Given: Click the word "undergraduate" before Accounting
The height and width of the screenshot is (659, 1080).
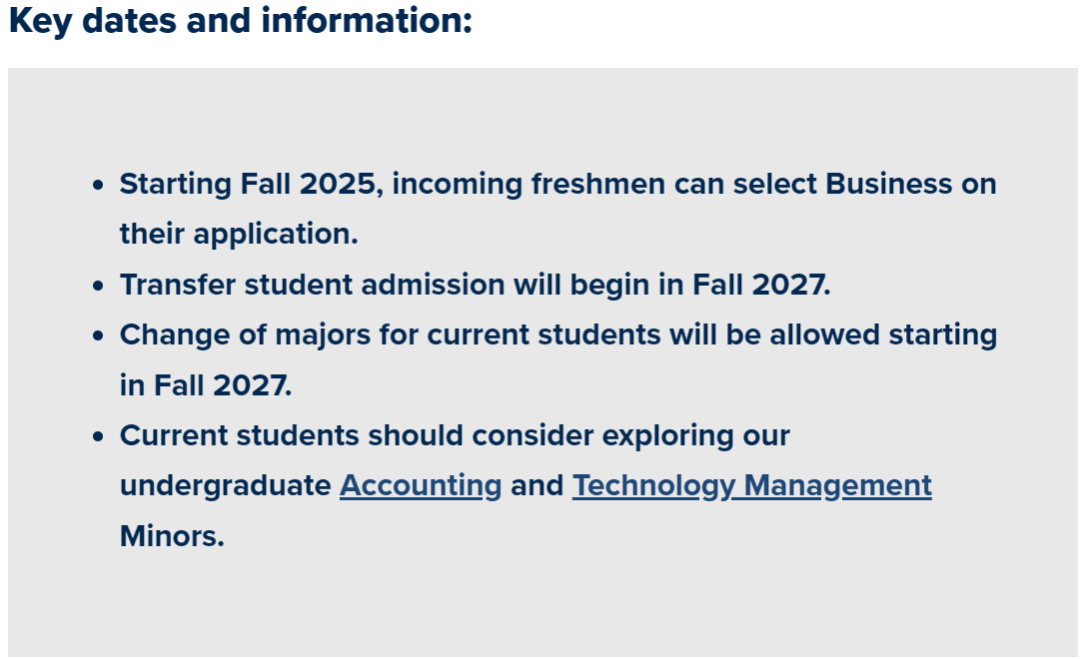Looking at the screenshot, I should 225,486.
